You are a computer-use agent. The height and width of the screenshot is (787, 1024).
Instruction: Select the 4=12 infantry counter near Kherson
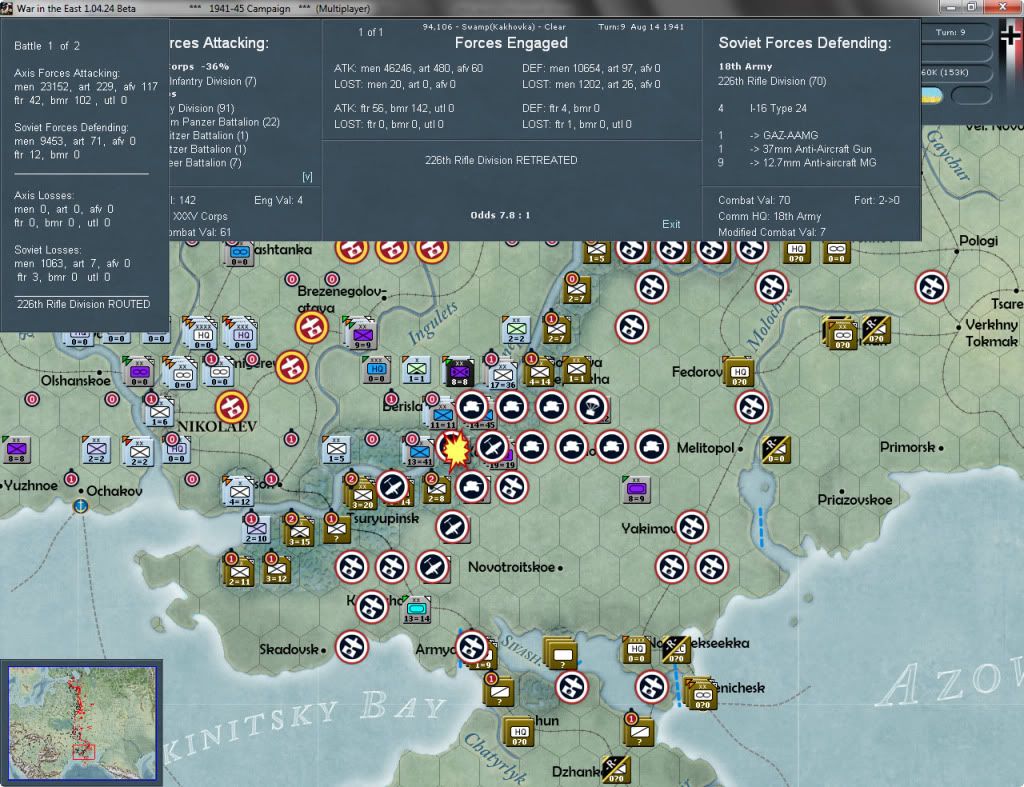[238, 491]
